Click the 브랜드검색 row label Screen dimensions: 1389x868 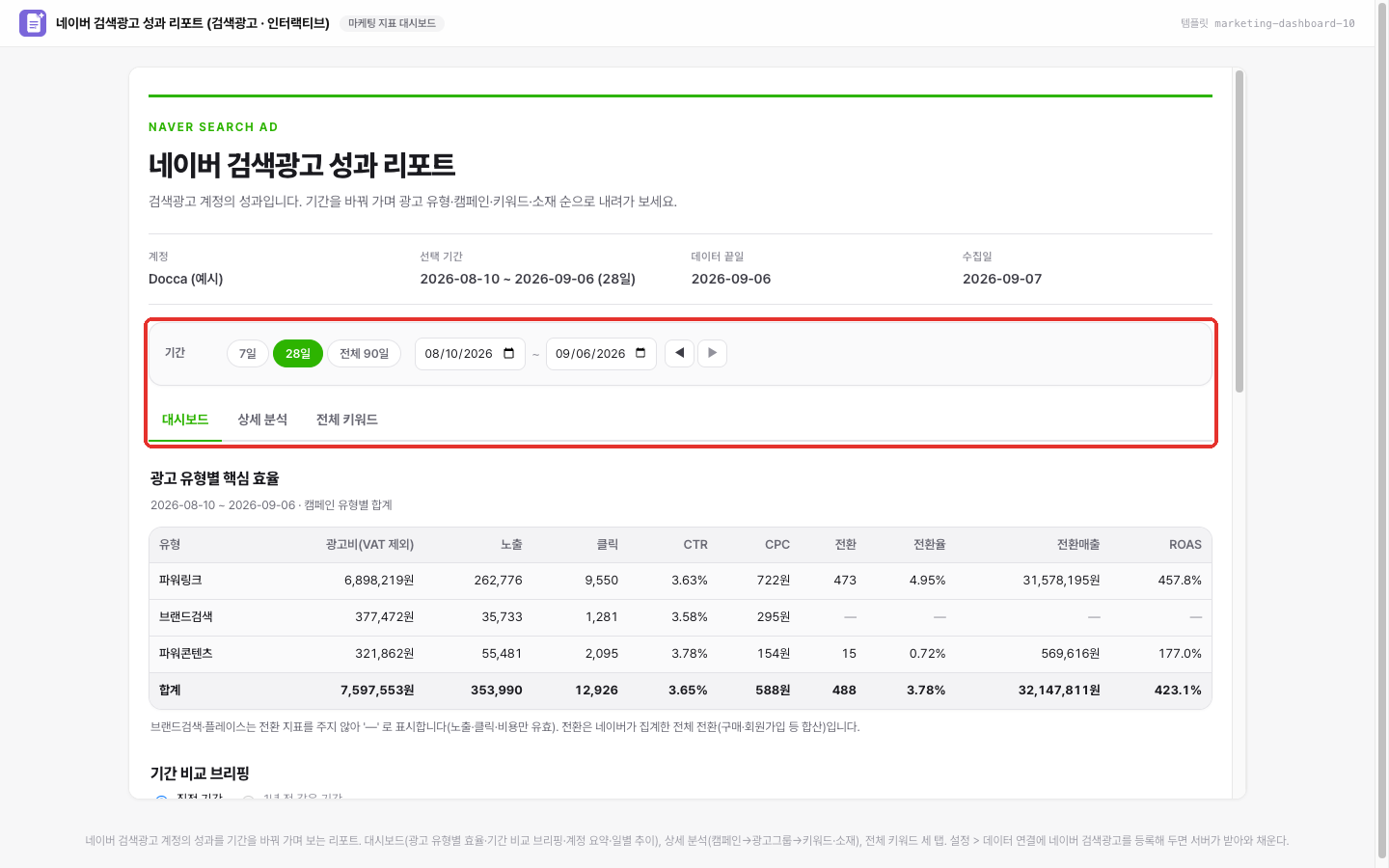pyautogui.click(x=186, y=617)
